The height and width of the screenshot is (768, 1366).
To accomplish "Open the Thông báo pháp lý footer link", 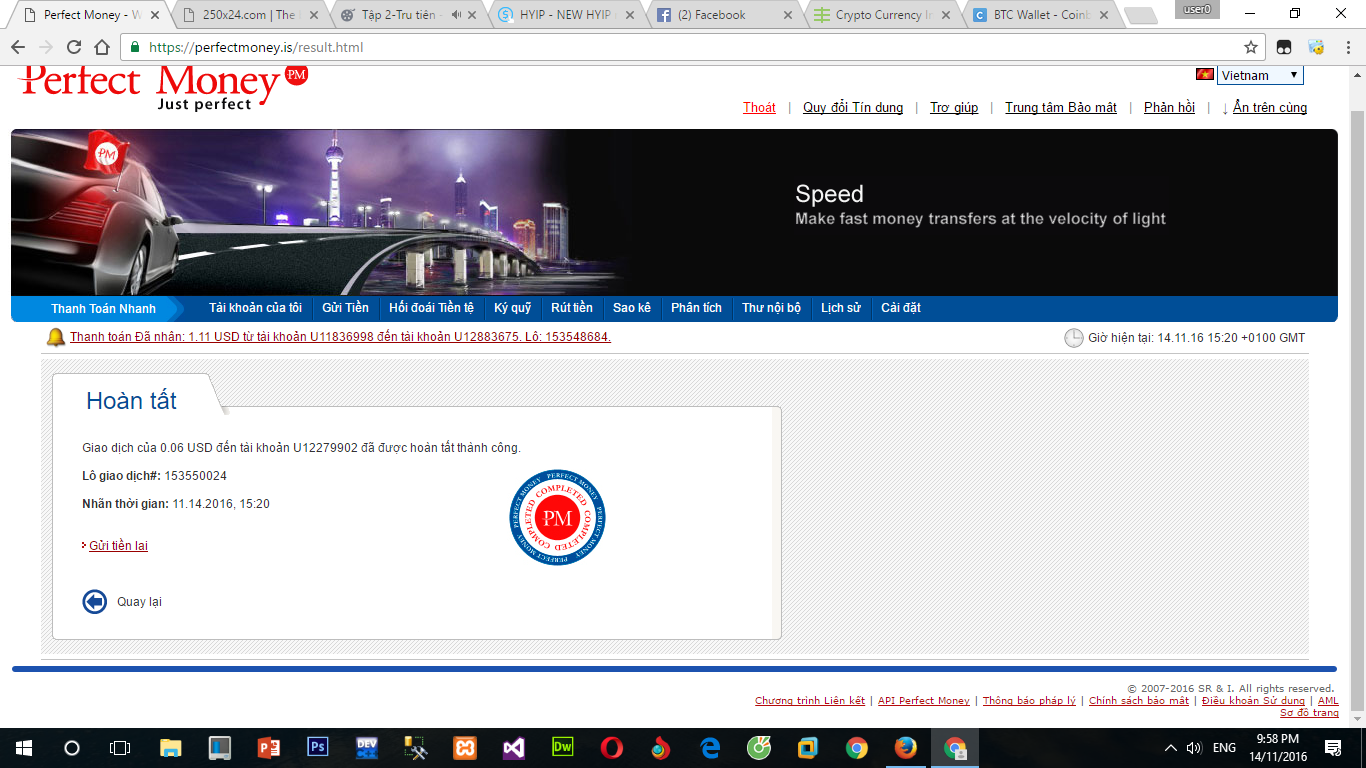I will pyautogui.click(x=1029, y=701).
